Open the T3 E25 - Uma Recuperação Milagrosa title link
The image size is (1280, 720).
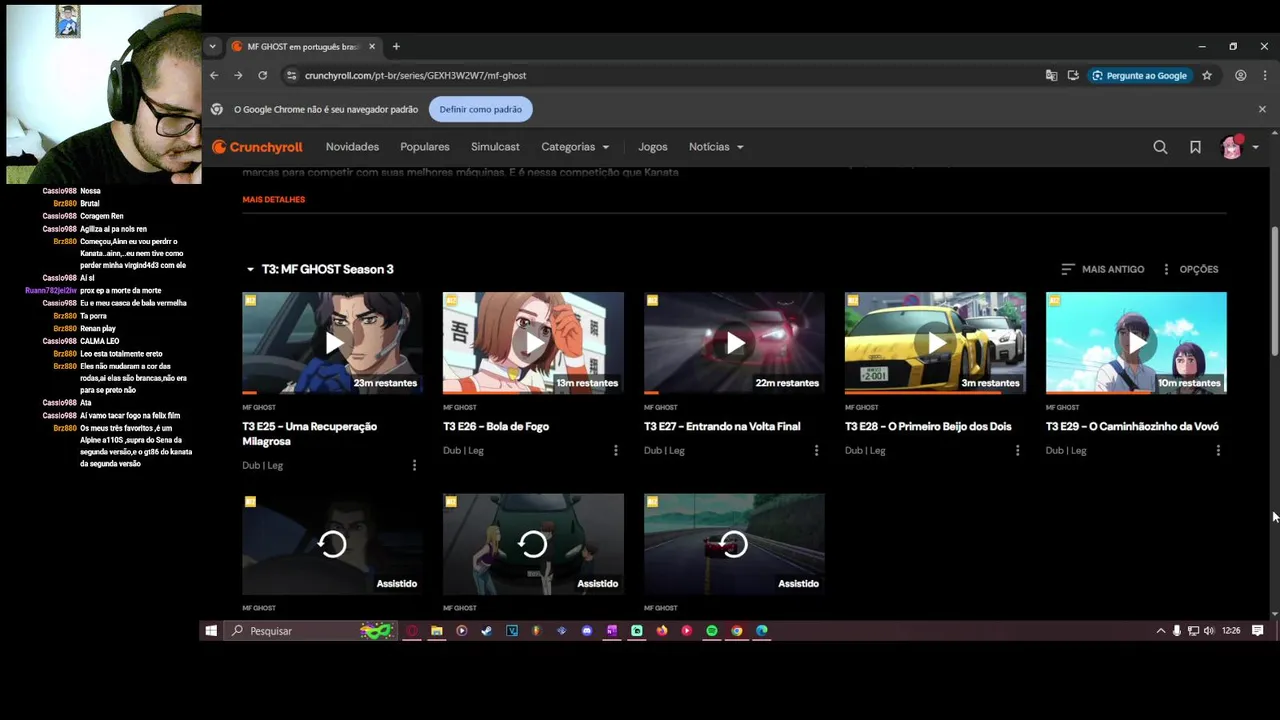(x=310, y=433)
